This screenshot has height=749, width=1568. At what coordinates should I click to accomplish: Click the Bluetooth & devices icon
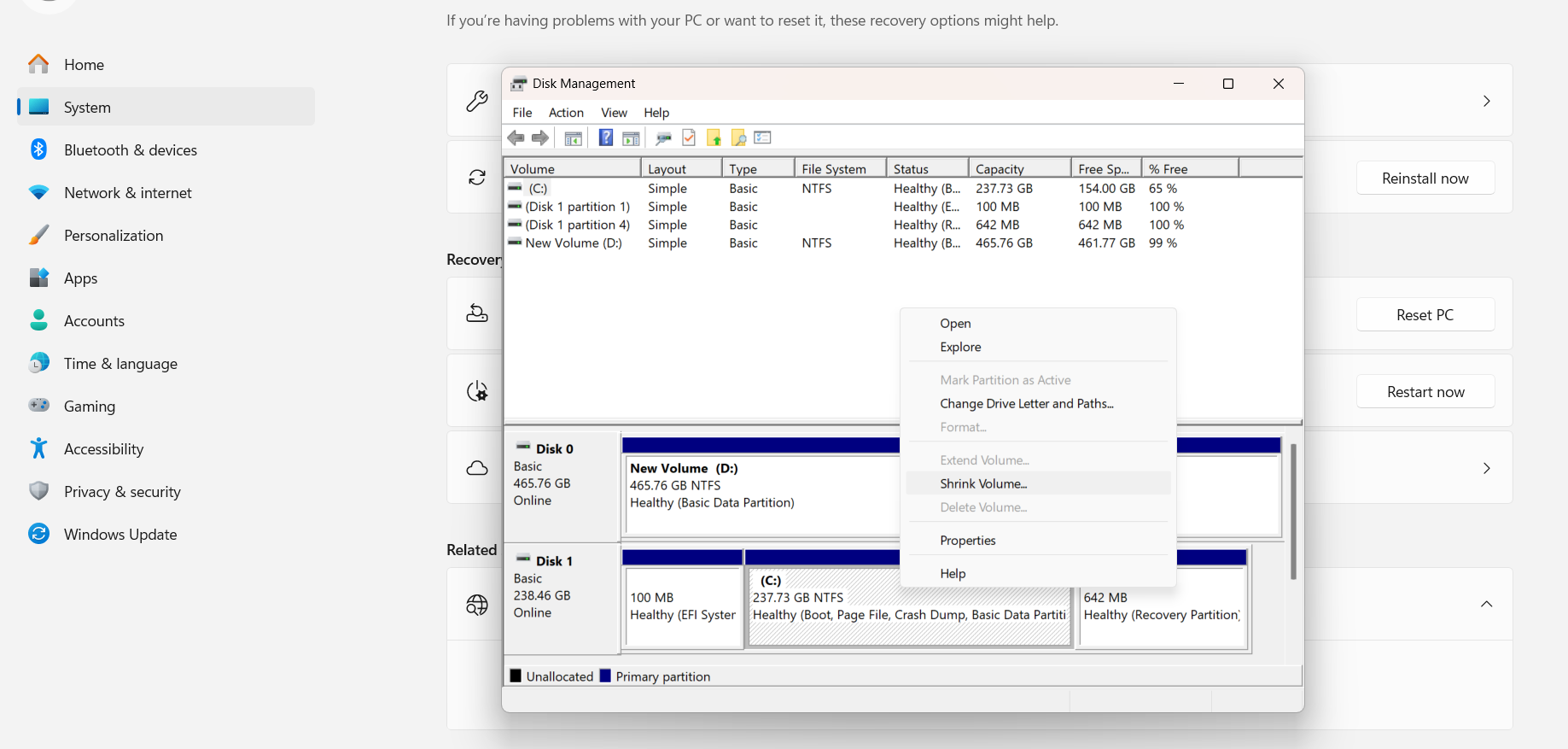click(38, 149)
